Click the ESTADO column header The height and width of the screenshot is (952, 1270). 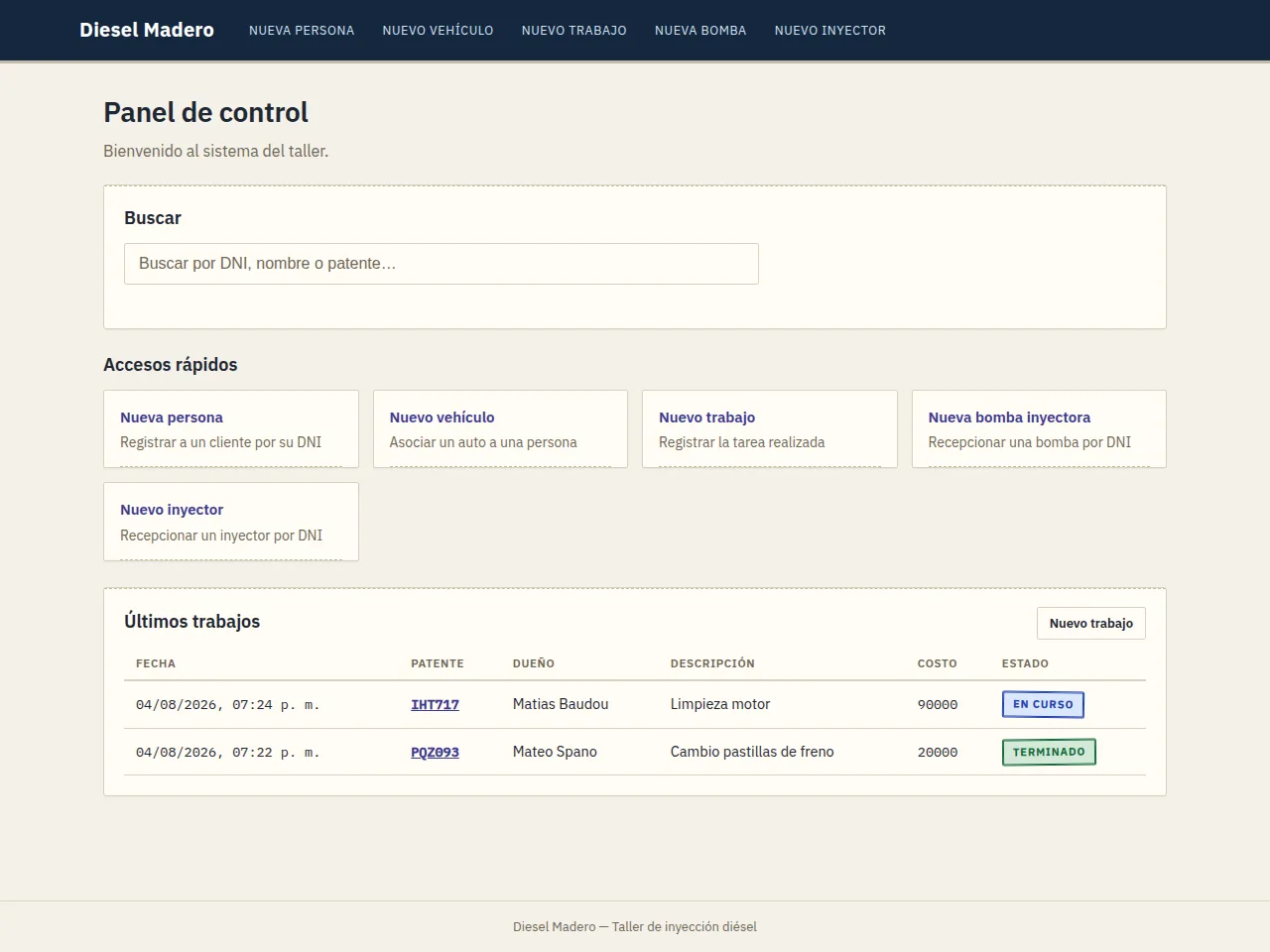click(1025, 663)
